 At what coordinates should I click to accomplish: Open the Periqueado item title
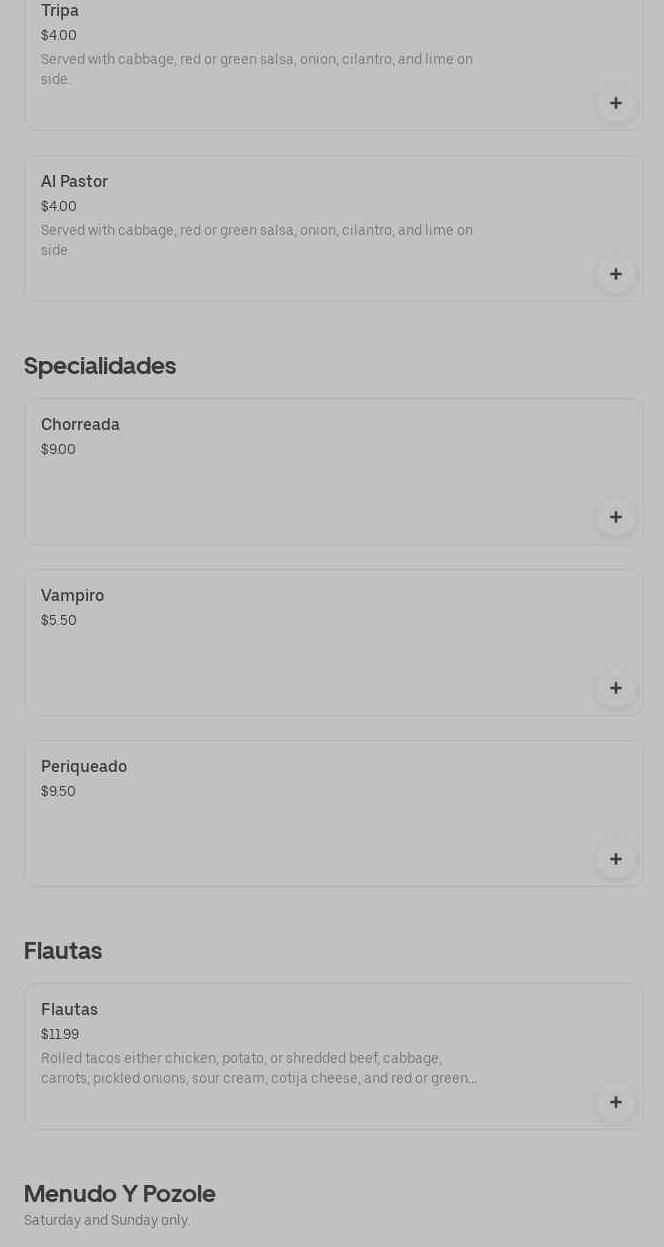(x=84, y=767)
